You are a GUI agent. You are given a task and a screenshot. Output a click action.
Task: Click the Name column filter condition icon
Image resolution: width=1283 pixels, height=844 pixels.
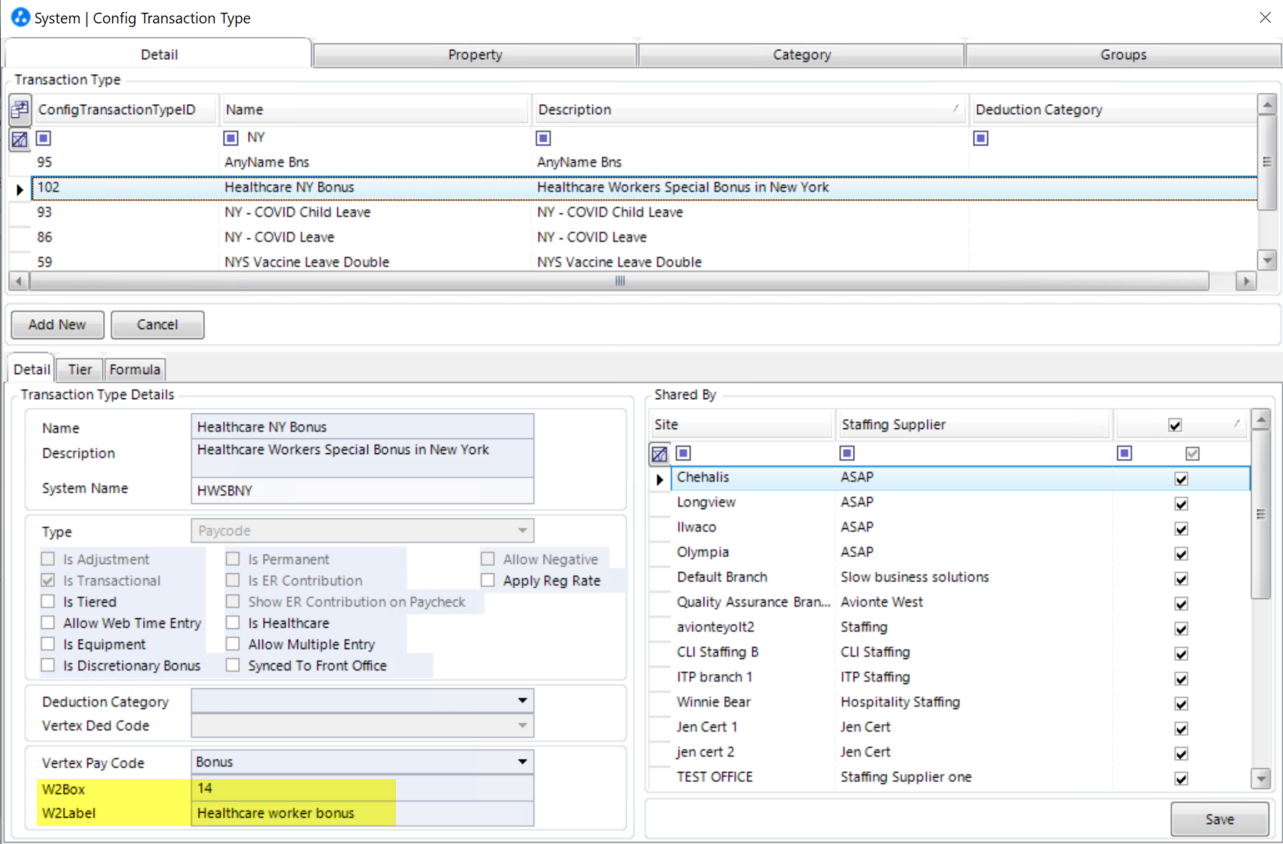(231, 138)
